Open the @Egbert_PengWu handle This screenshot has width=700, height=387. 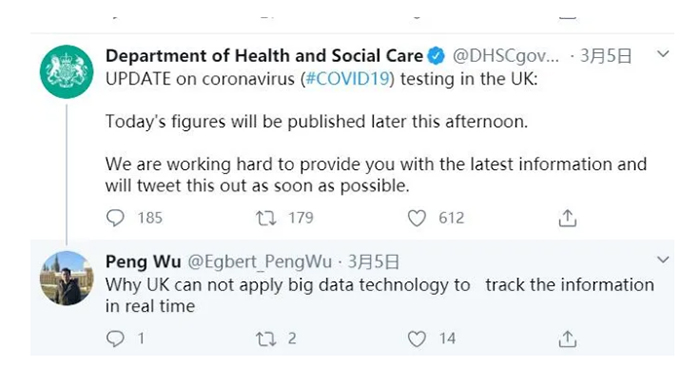click(x=259, y=262)
